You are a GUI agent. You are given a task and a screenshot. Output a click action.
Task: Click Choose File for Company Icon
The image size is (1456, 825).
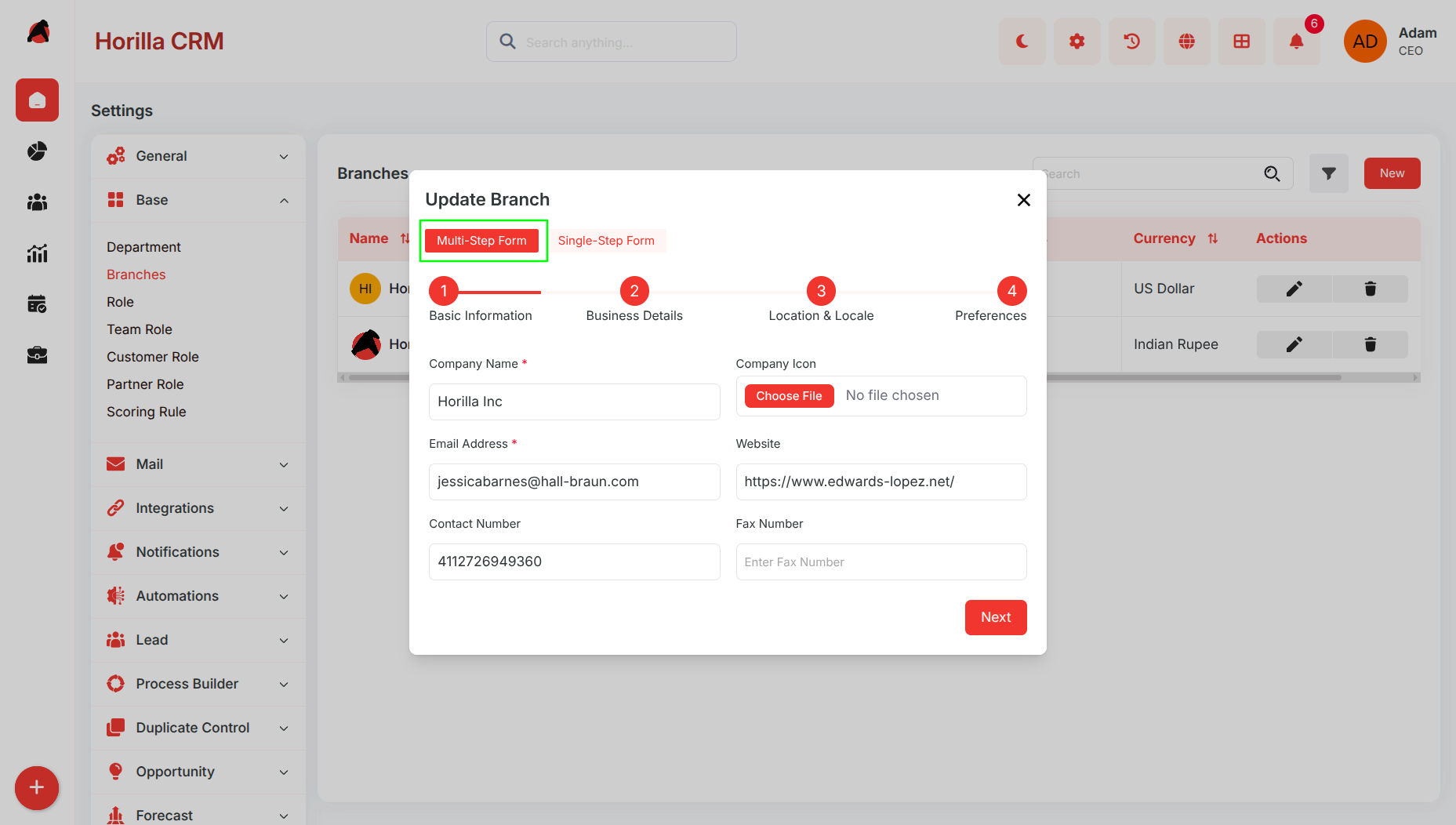(x=789, y=396)
